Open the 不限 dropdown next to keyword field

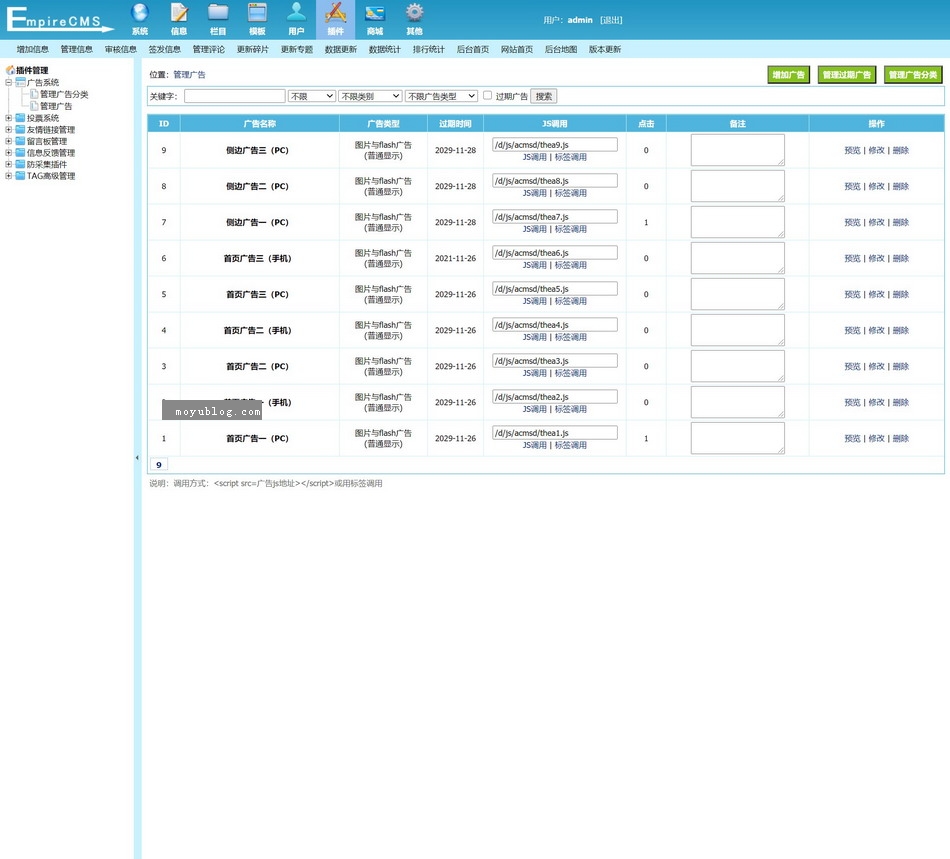(x=312, y=96)
